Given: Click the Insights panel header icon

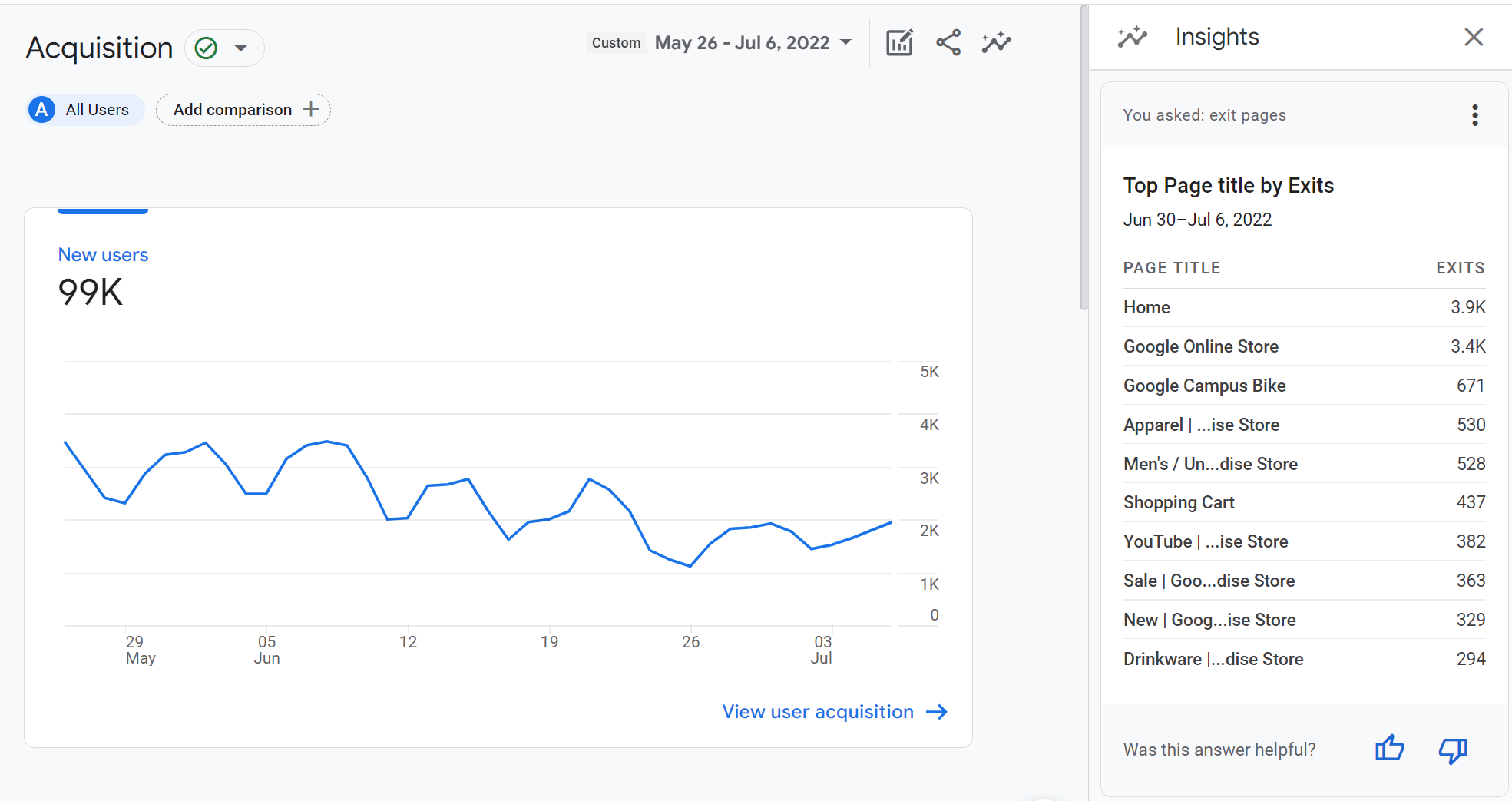Looking at the screenshot, I should coord(1132,37).
